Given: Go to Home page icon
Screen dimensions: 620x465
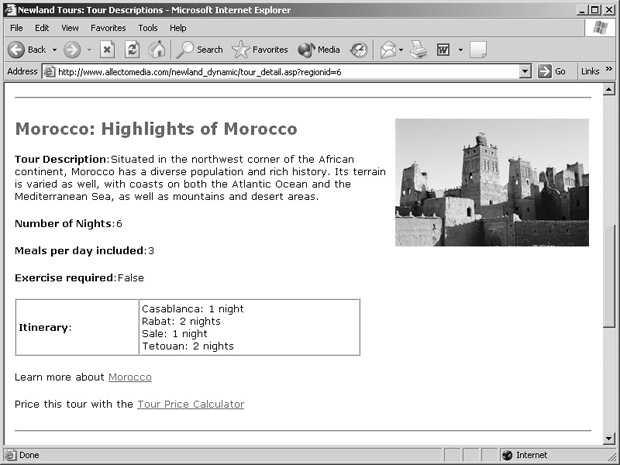Looking at the screenshot, I should 157,50.
